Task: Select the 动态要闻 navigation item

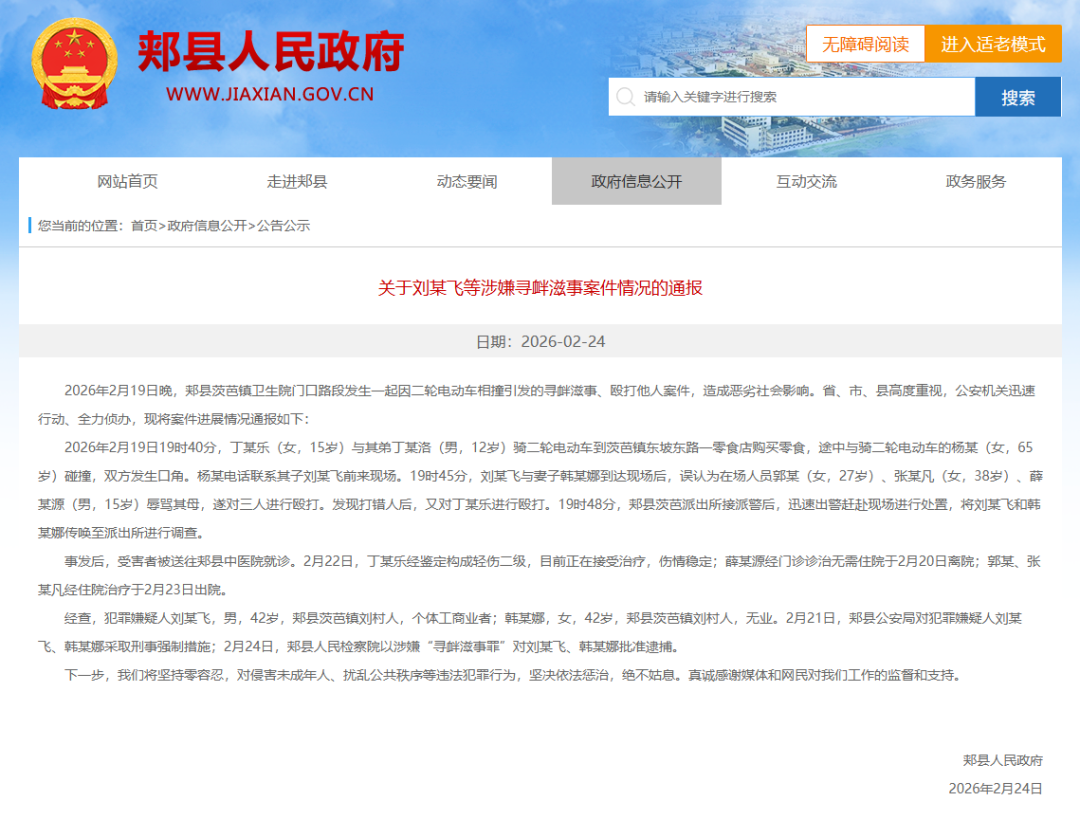Action: click(467, 181)
